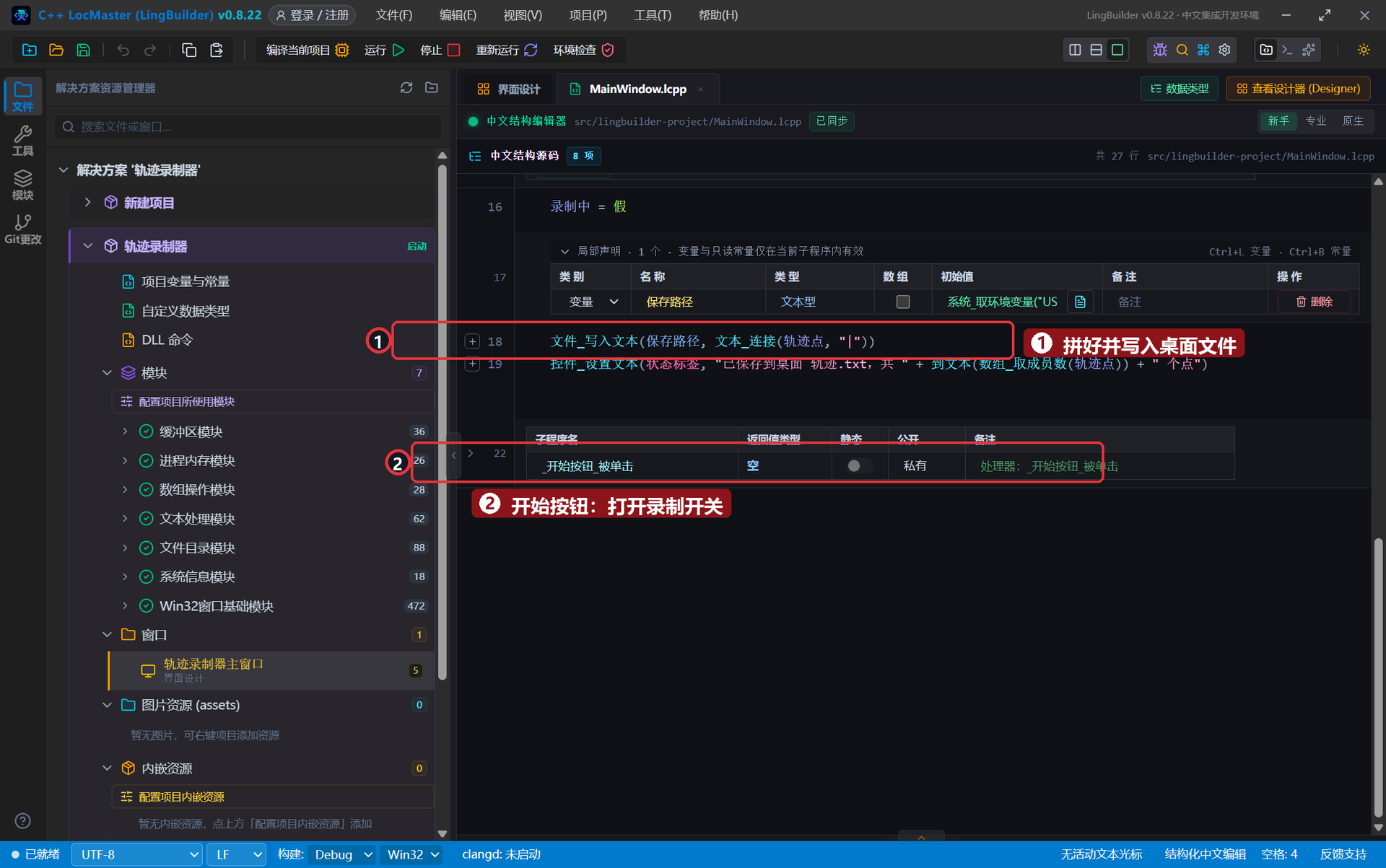Click the copy icon in toolbar
1386x868 pixels.
pyautogui.click(x=189, y=50)
